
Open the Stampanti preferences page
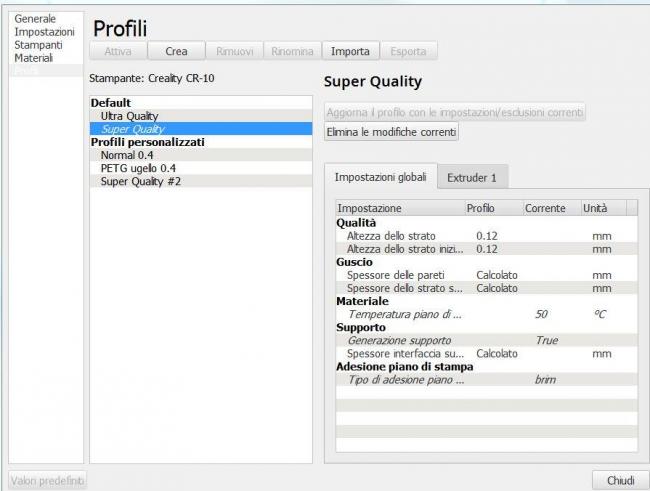click(x=37, y=45)
